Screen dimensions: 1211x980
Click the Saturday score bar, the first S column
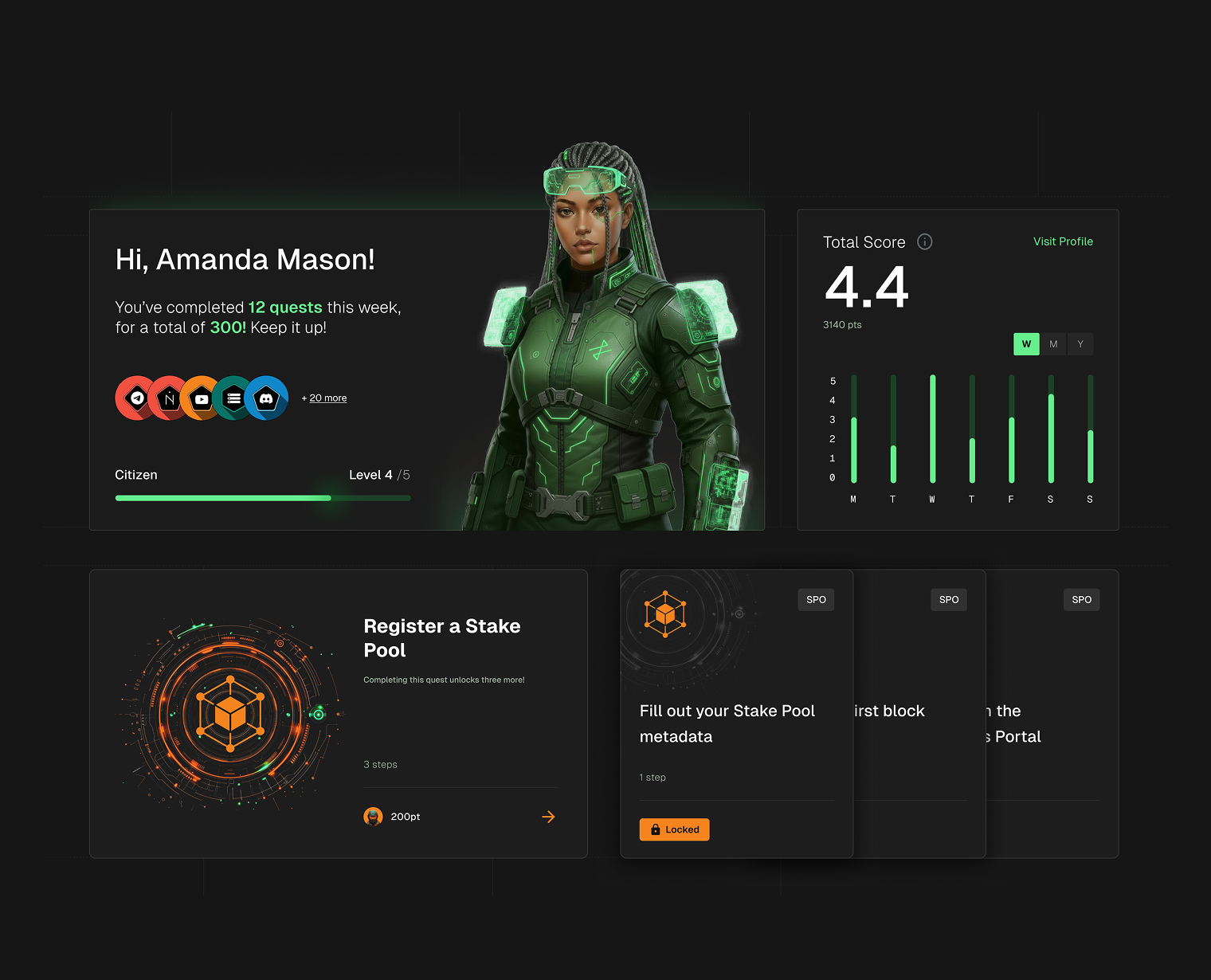pos(1051,429)
